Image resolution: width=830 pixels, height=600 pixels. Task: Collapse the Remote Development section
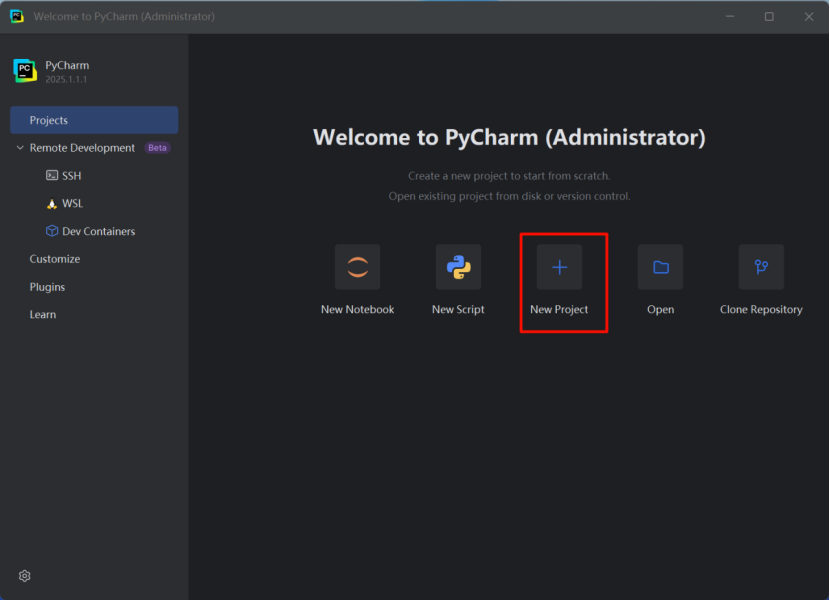pos(20,148)
